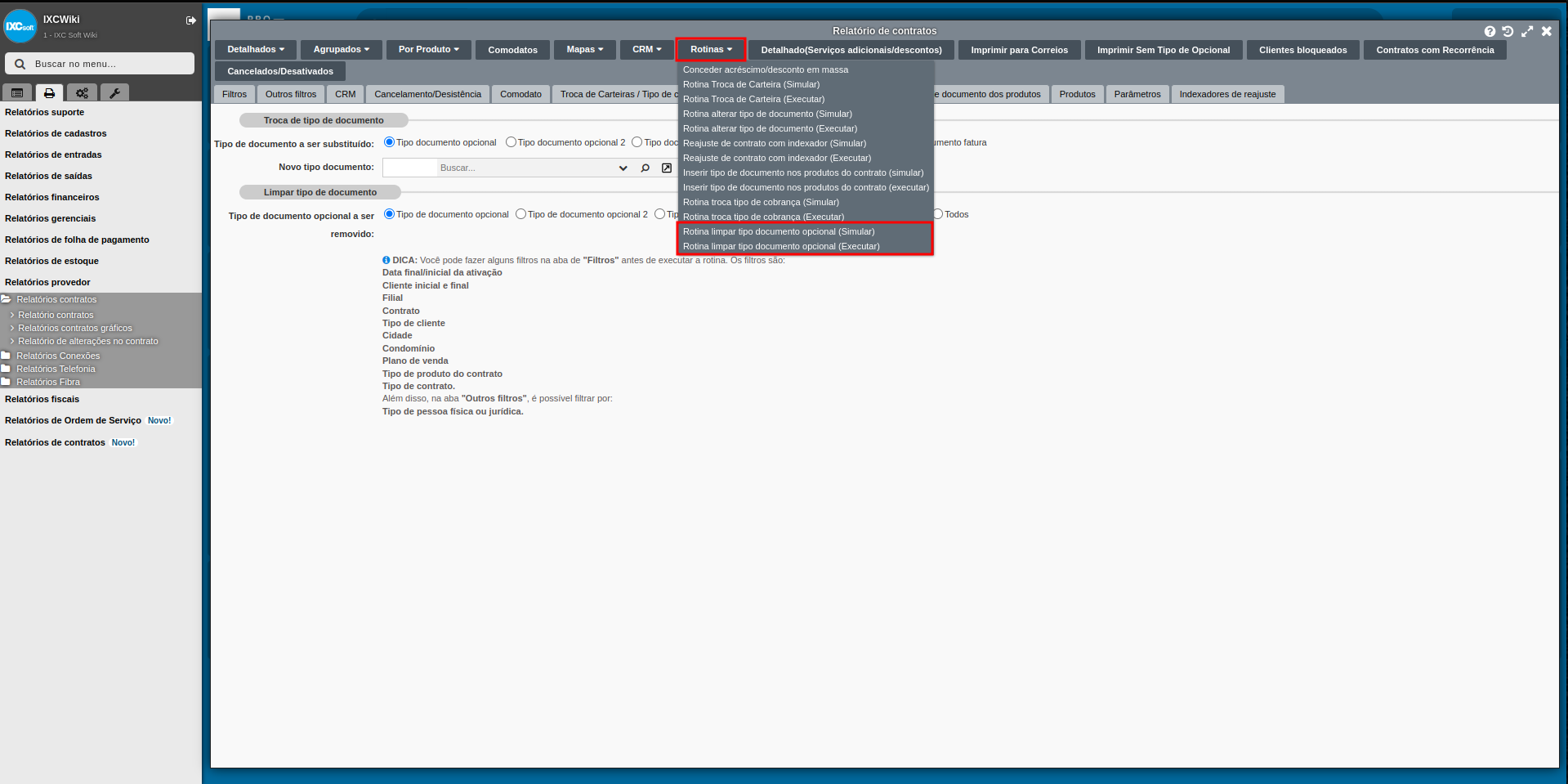Screen dimensions: 1568x784
Task: Switch to the Outros filtros tab
Action: [x=291, y=94]
